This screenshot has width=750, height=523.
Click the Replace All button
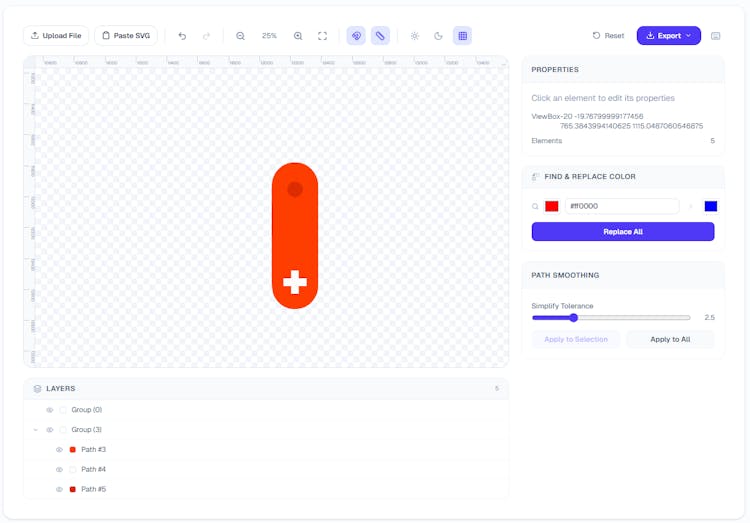(622, 232)
